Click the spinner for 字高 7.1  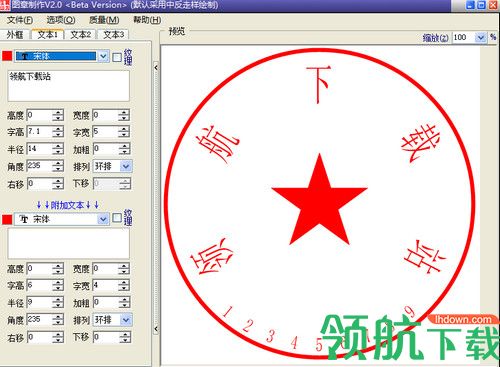point(58,132)
